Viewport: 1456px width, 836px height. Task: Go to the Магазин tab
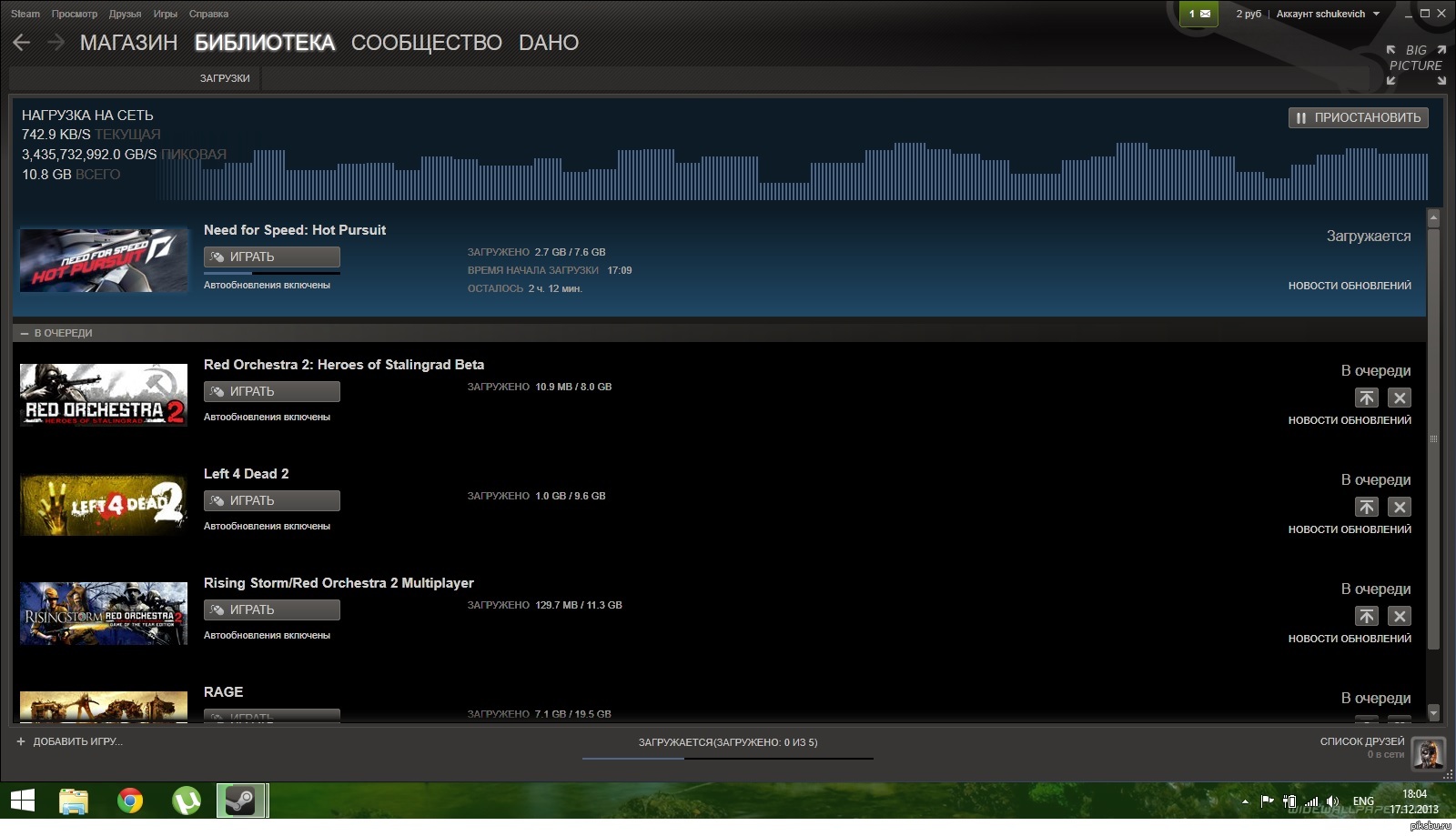128,43
